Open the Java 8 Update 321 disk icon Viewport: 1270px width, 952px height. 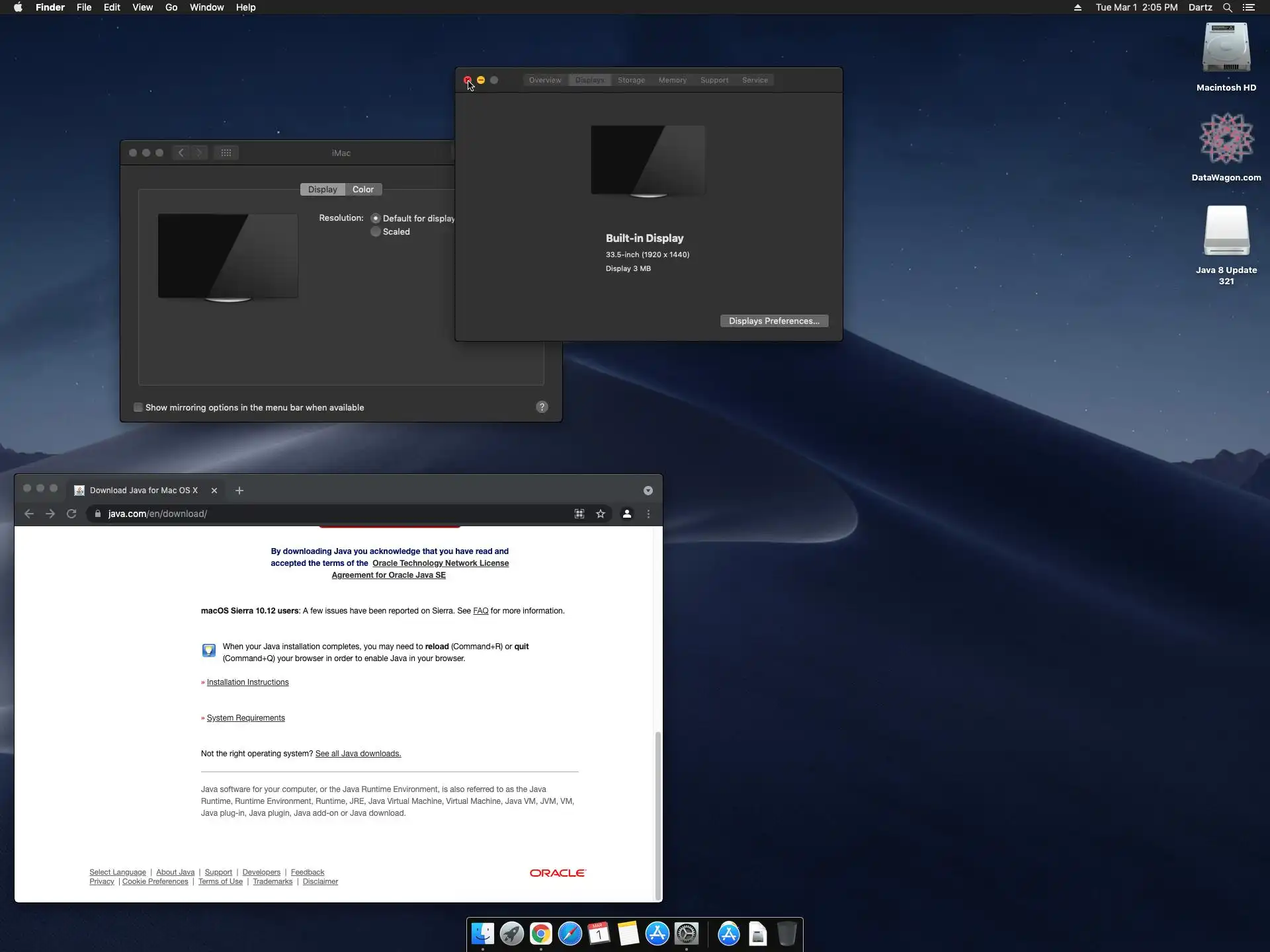click(1226, 231)
